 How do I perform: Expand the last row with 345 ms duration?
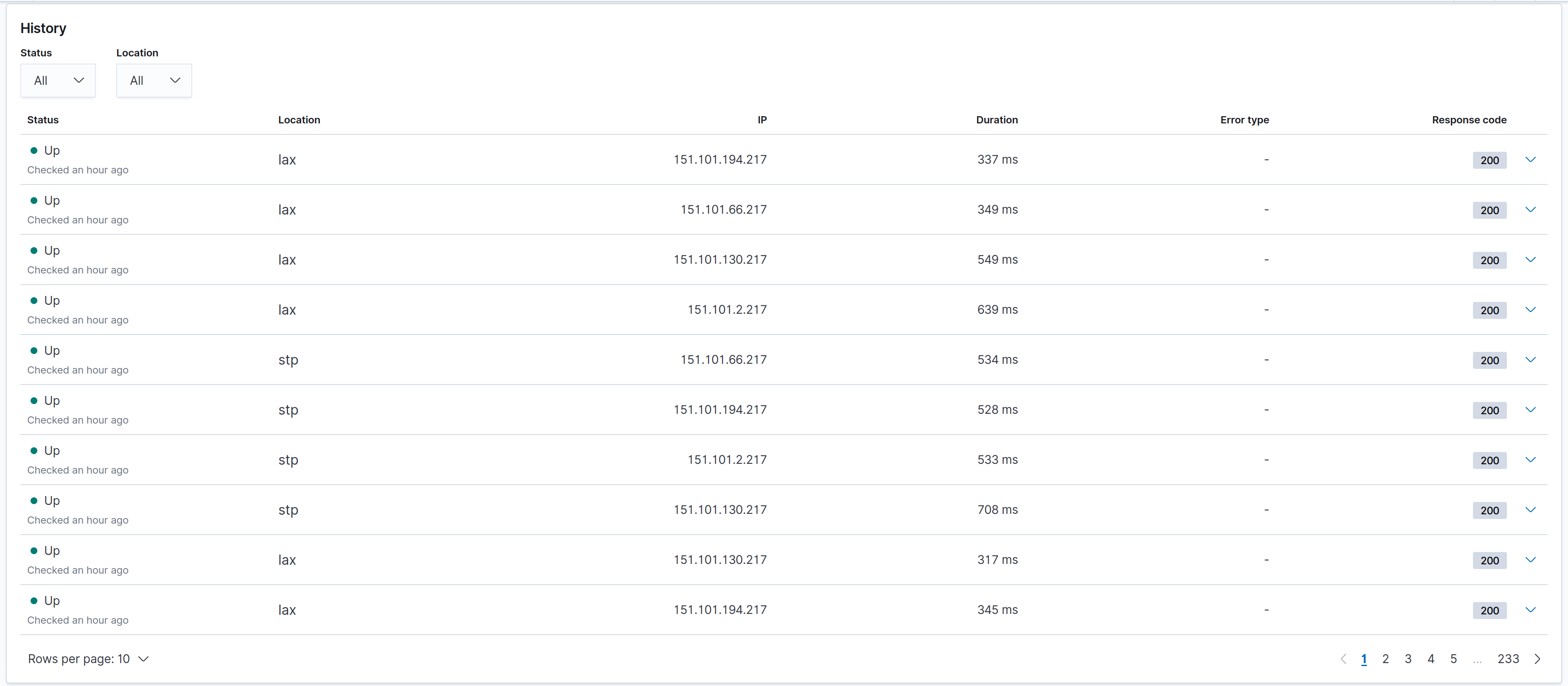click(x=1531, y=609)
